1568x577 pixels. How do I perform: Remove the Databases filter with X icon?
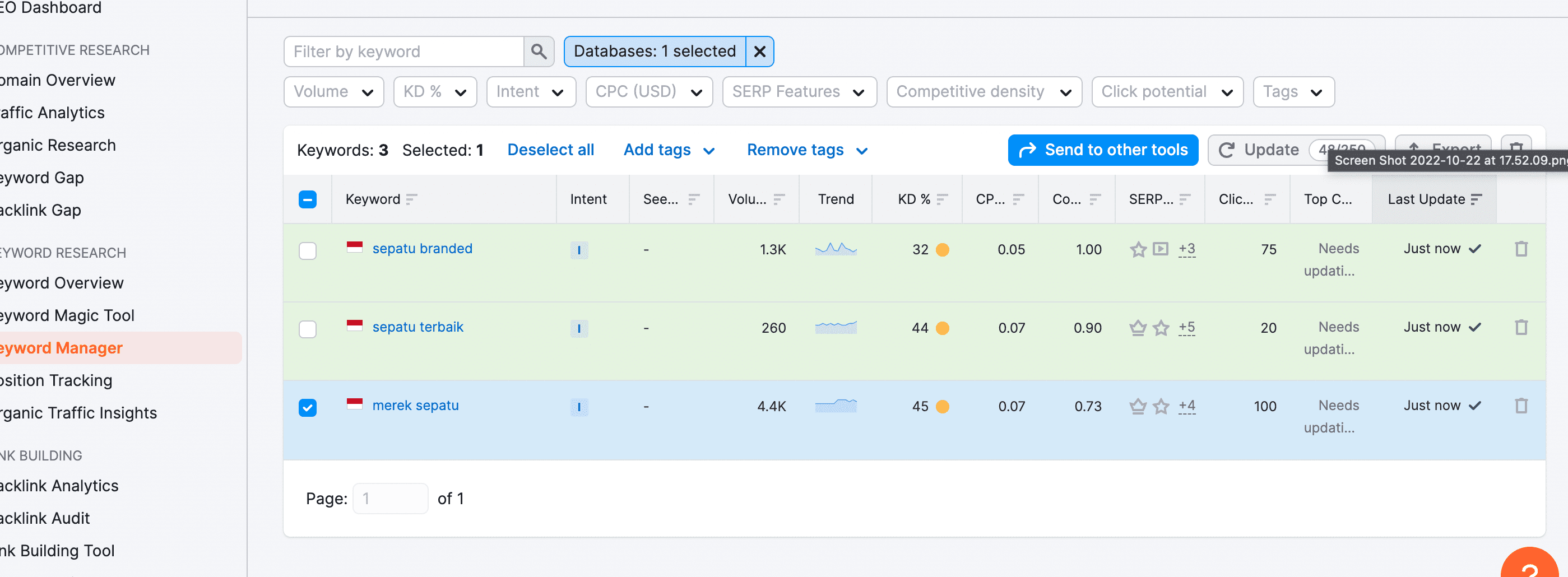tap(759, 52)
